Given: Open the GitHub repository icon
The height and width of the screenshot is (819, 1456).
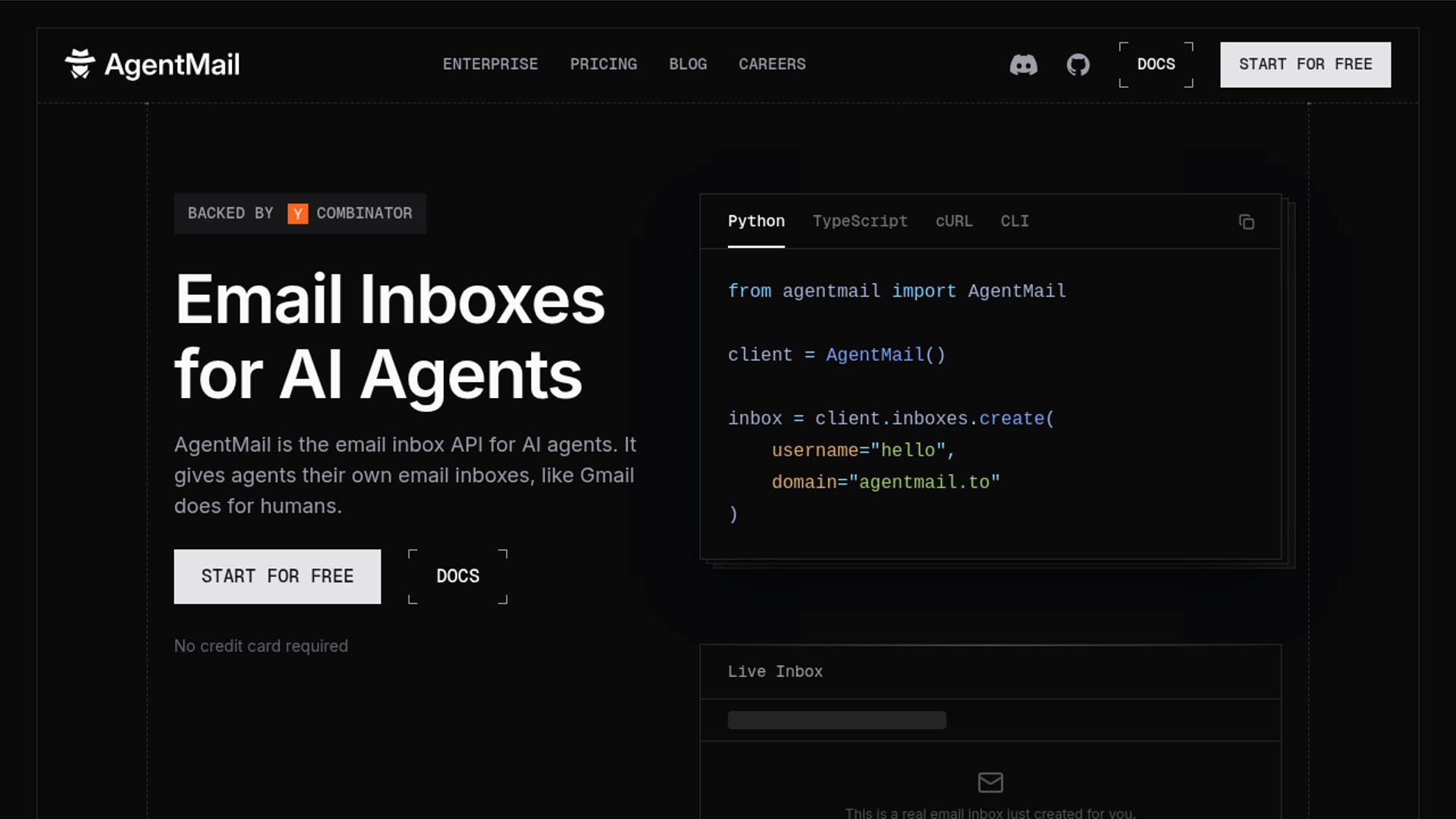Looking at the screenshot, I should pyautogui.click(x=1078, y=64).
